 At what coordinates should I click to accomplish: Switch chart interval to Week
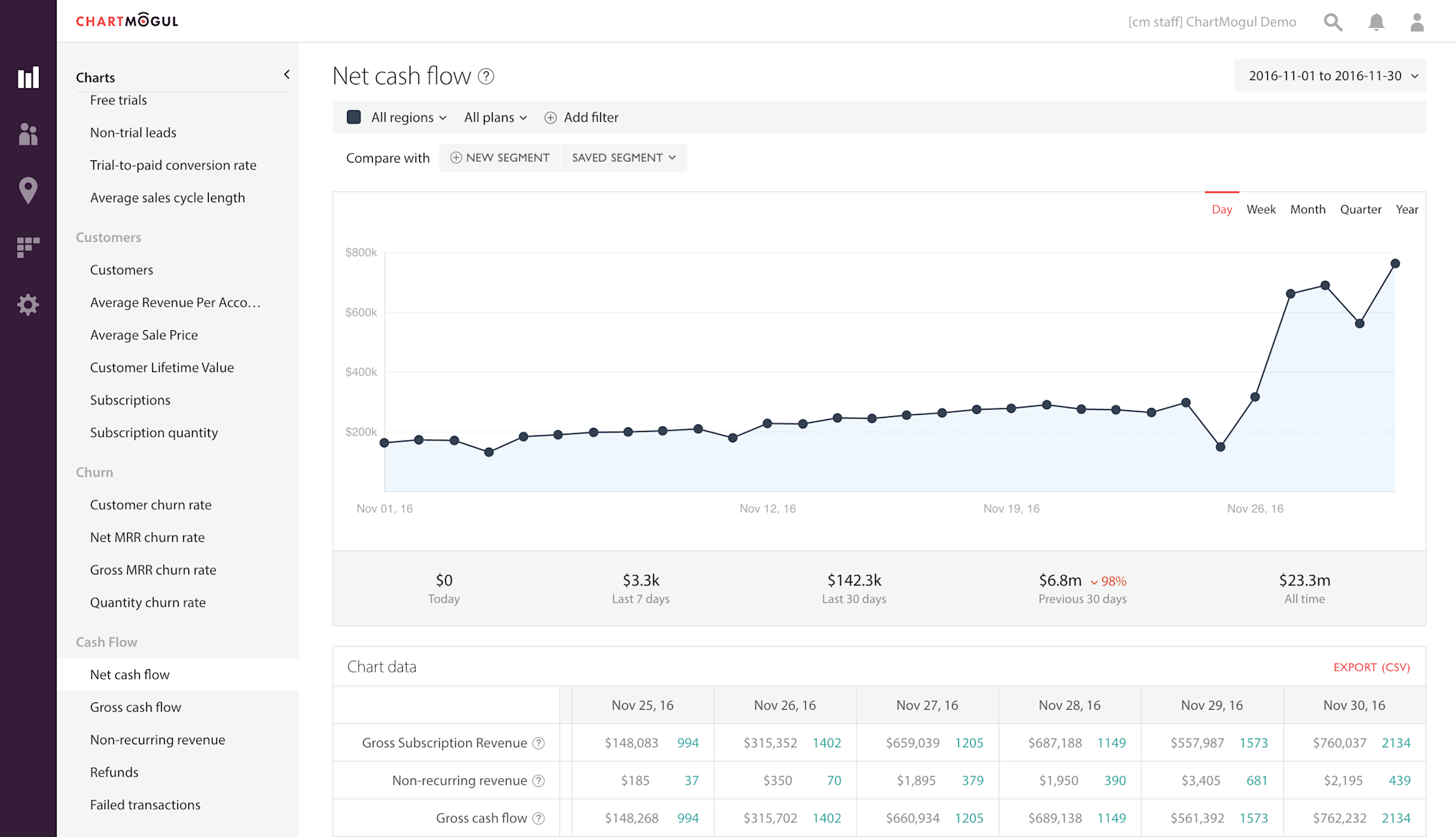pyautogui.click(x=1260, y=210)
